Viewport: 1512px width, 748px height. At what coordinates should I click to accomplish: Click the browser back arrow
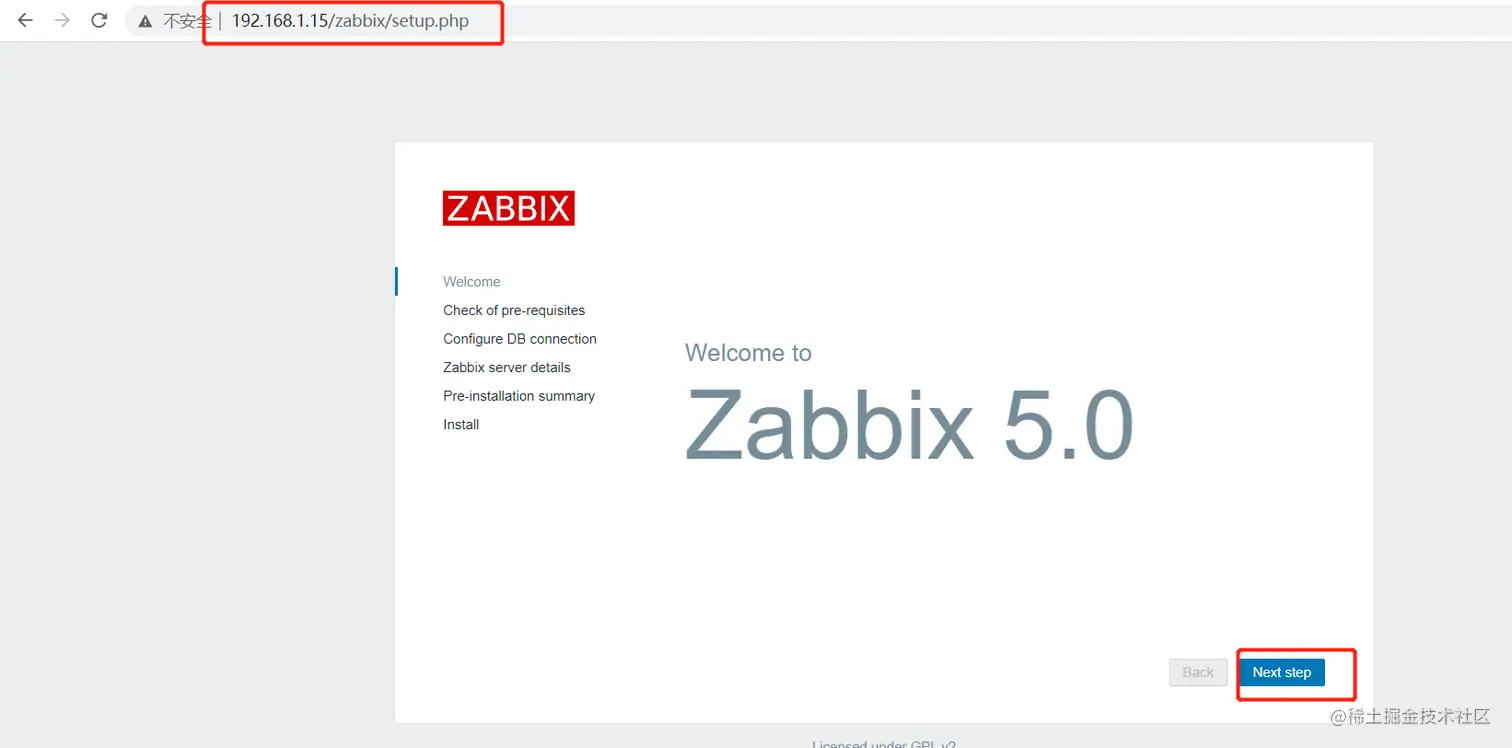point(25,20)
